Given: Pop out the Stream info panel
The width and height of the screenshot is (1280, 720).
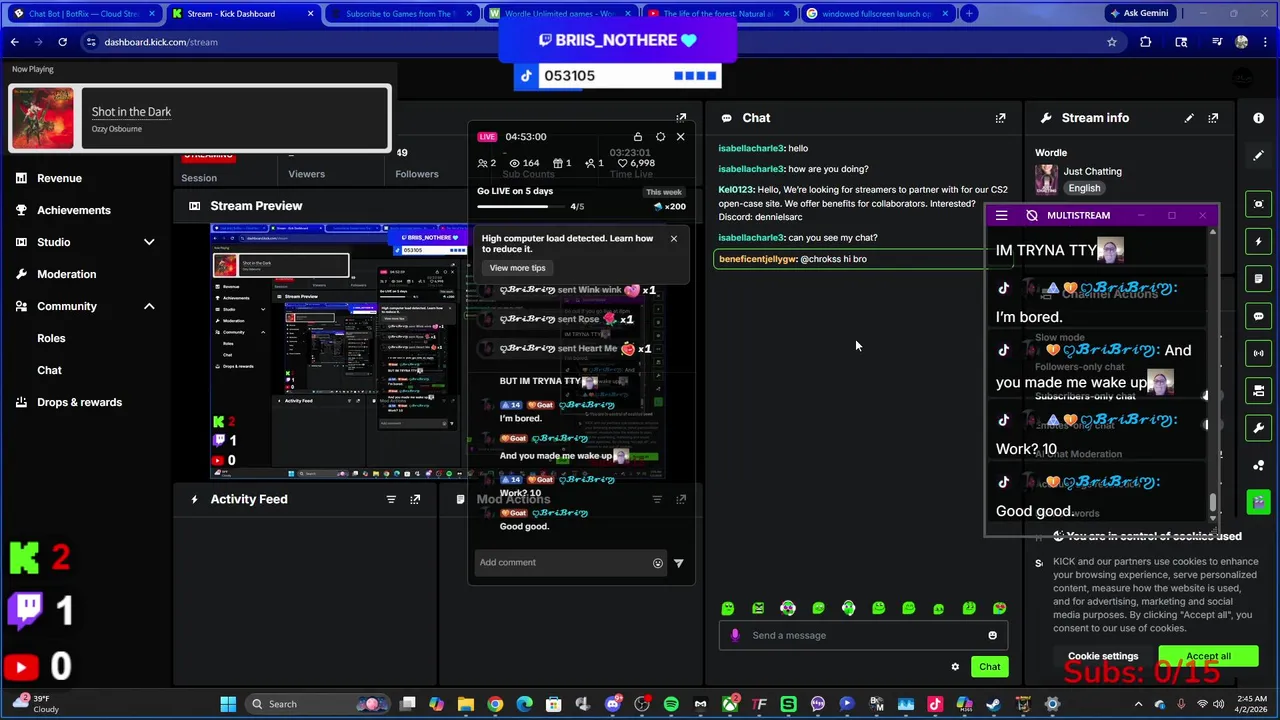Looking at the screenshot, I should click(1213, 118).
